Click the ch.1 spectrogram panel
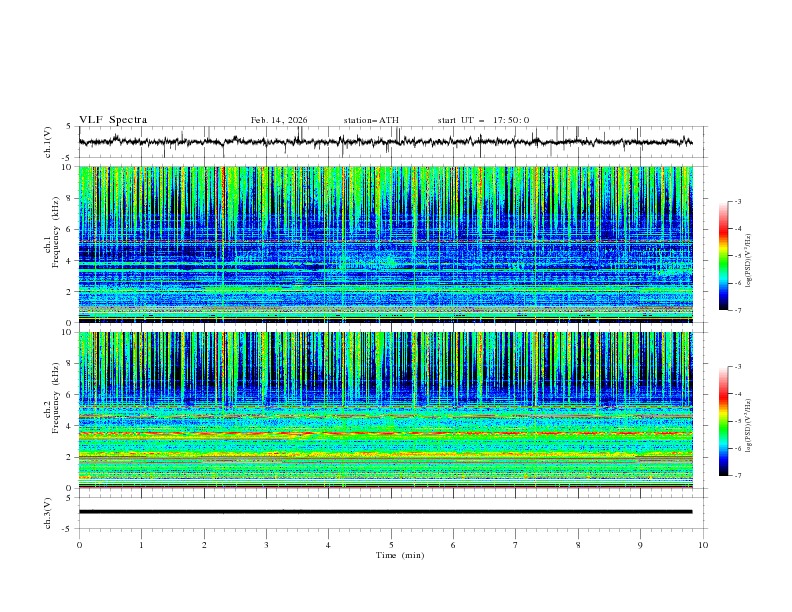The height and width of the screenshot is (612, 792). coord(385,244)
